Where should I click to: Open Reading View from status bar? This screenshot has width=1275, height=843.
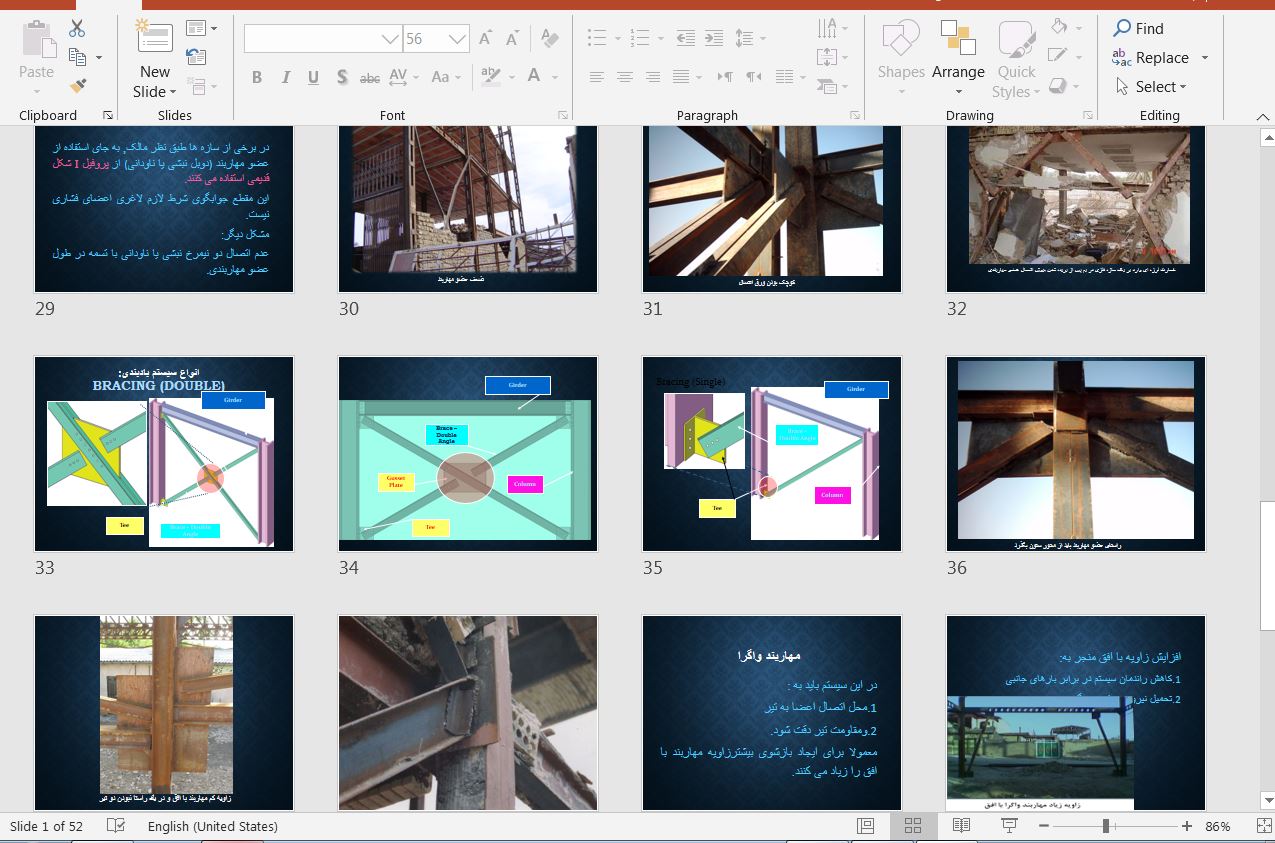point(961,826)
